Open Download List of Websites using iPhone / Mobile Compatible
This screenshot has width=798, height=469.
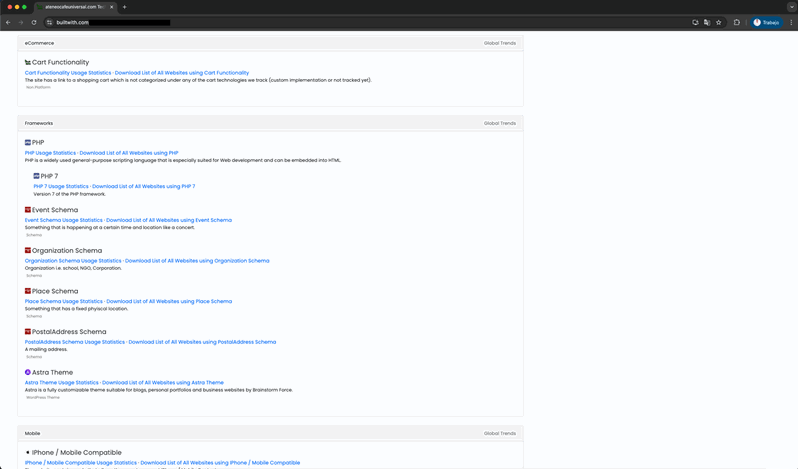[x=220, y=463]
